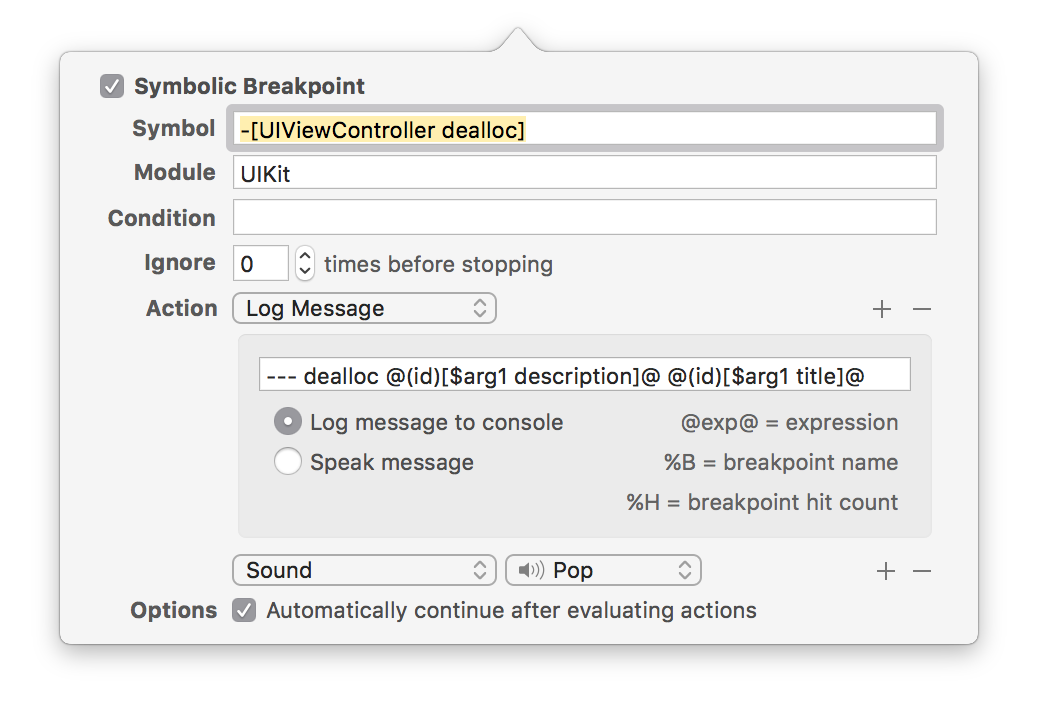The image size is (1038, 712).
Task: Click into the empty Condition field
Action: tap(584, 217)
